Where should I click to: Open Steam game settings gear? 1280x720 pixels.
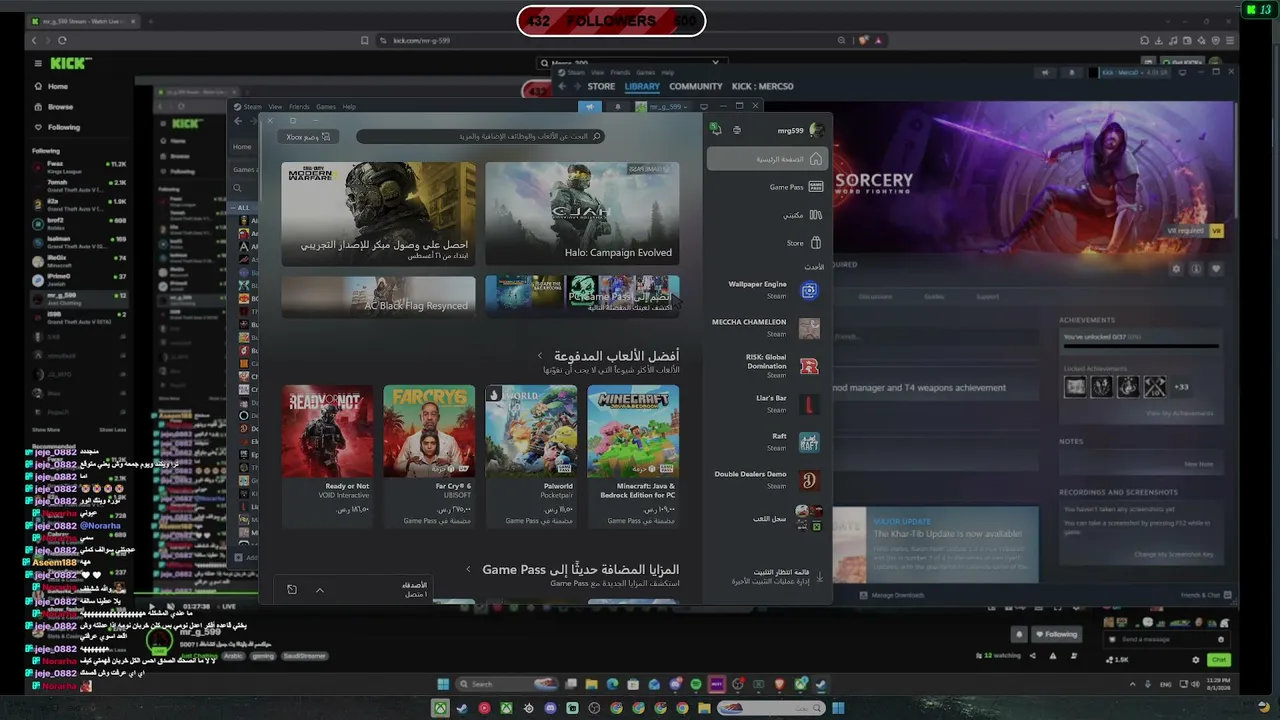(1176, 269)
